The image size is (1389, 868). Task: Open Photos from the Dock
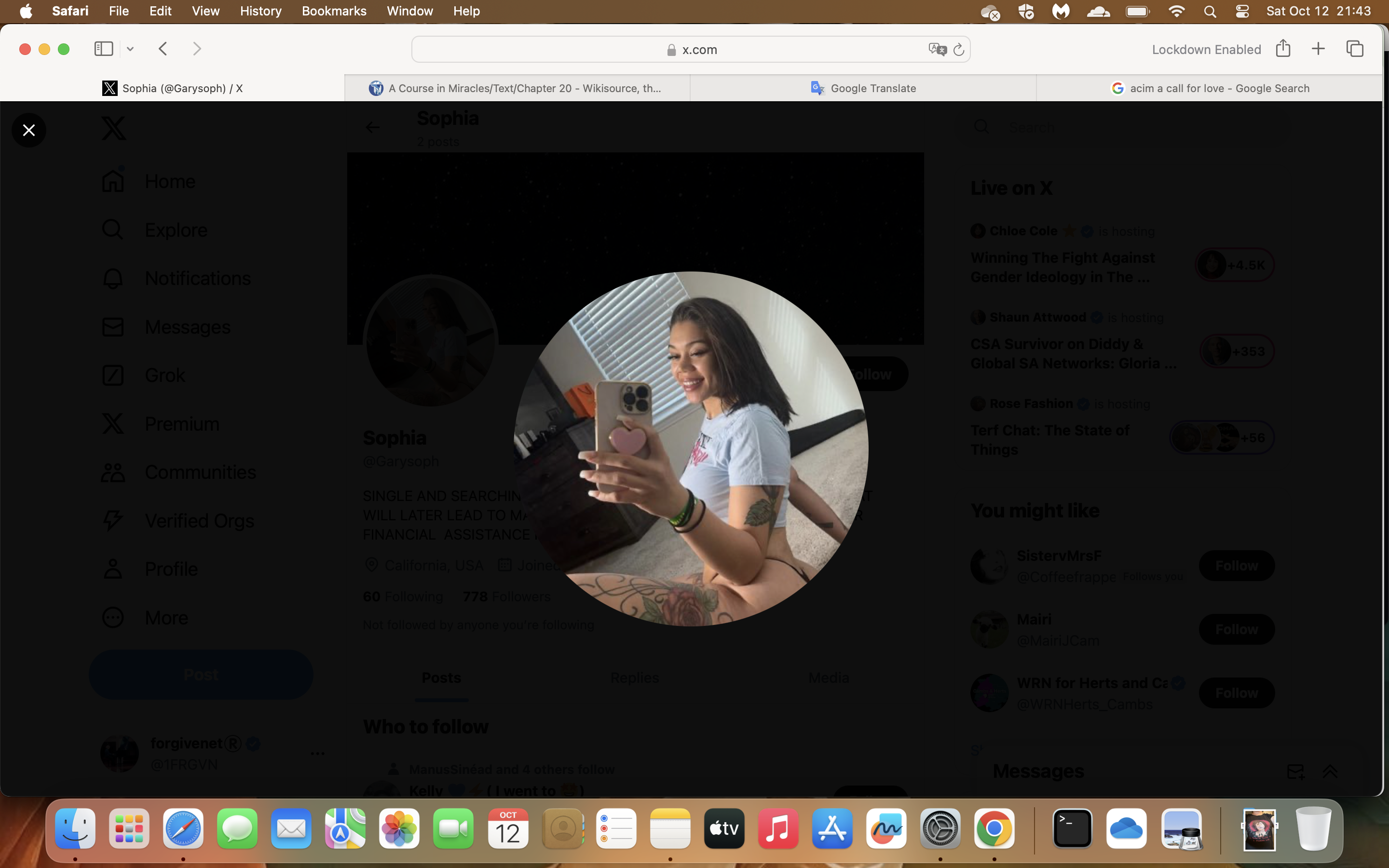399,828
